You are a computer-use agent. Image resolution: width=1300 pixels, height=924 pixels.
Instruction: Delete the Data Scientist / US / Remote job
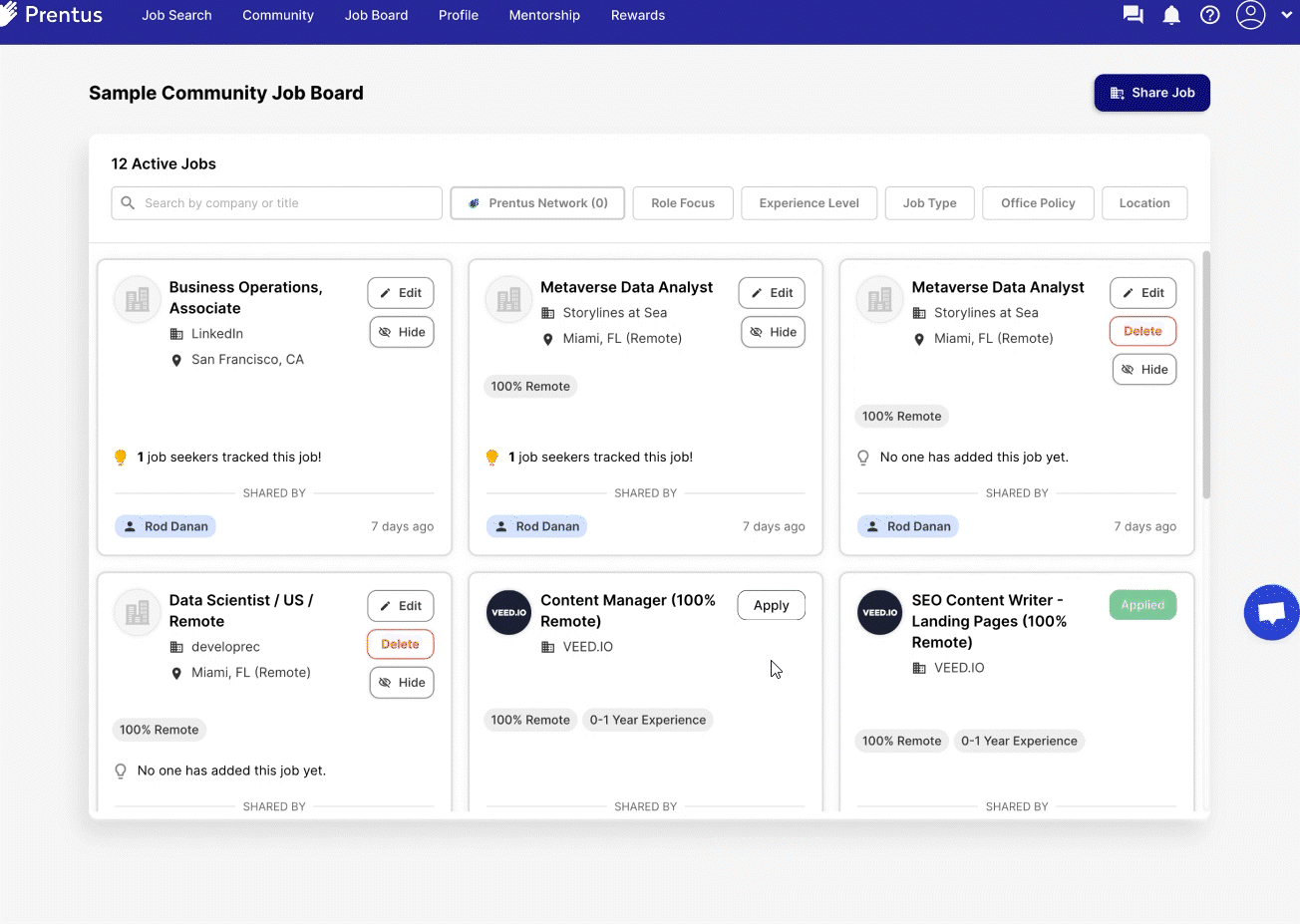[x=401, y=645]
